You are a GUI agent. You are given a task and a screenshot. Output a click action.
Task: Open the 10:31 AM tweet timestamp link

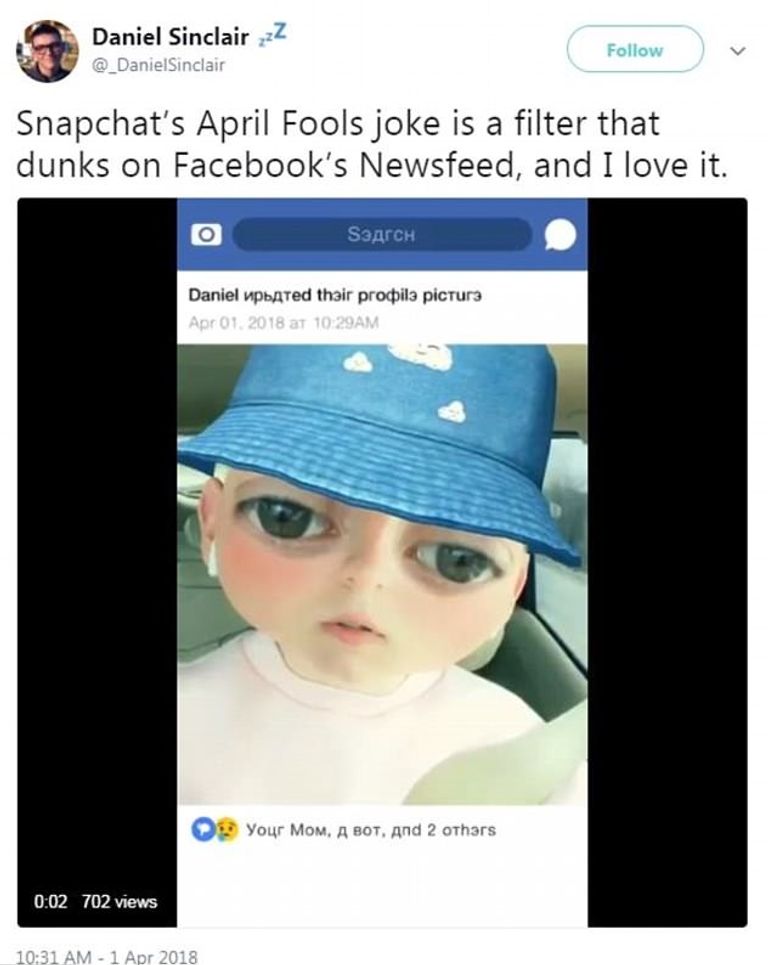[107, 957]
